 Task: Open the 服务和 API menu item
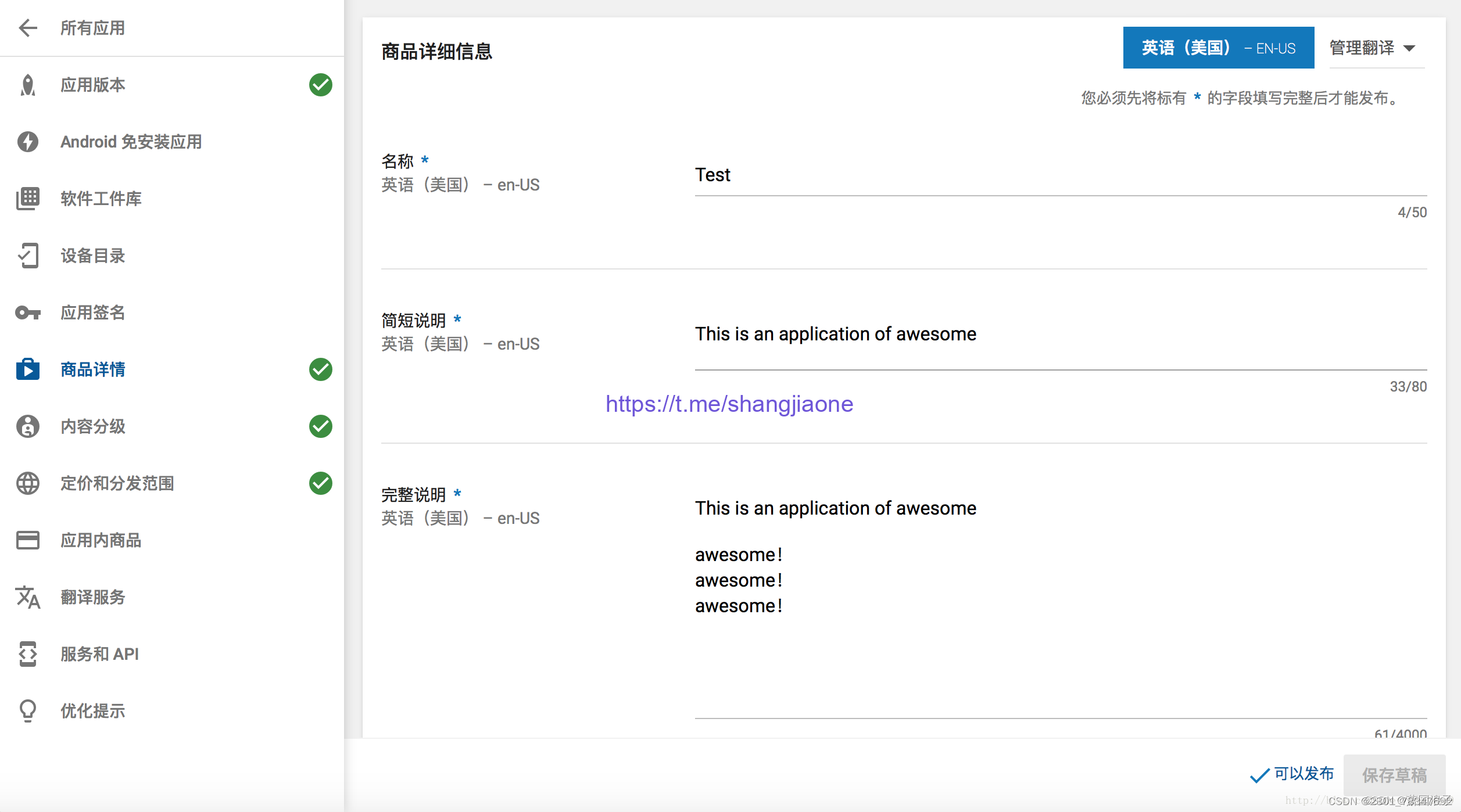[x=99, y=654]
